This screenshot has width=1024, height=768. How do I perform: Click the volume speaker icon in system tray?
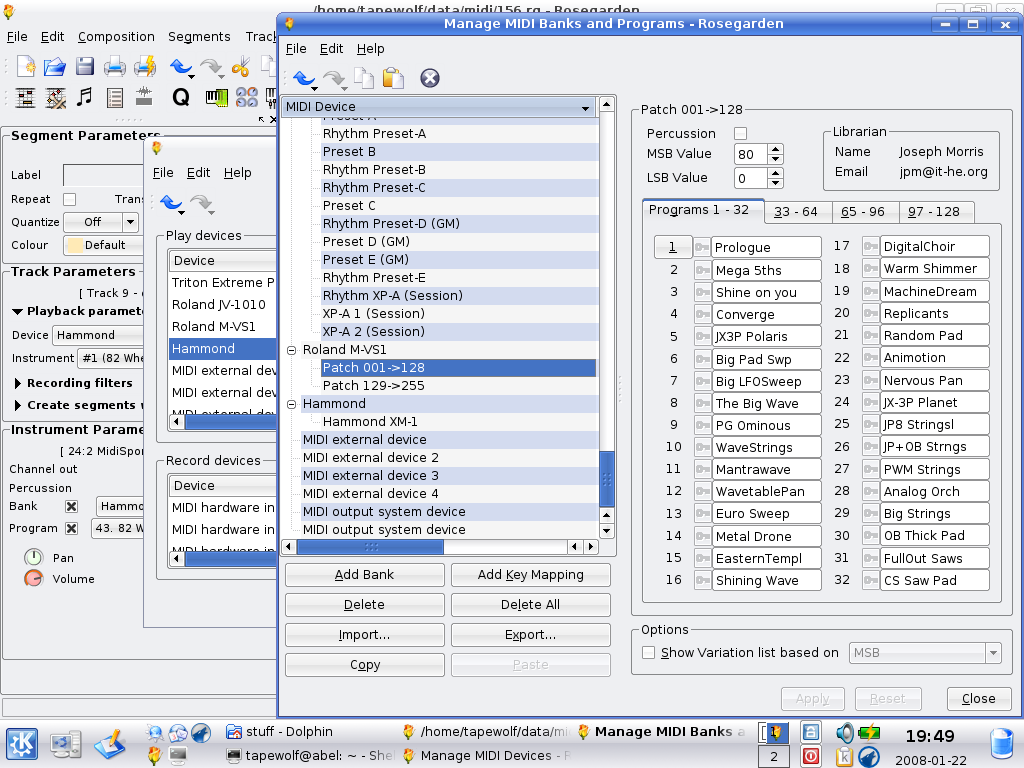tap(844, 732)
